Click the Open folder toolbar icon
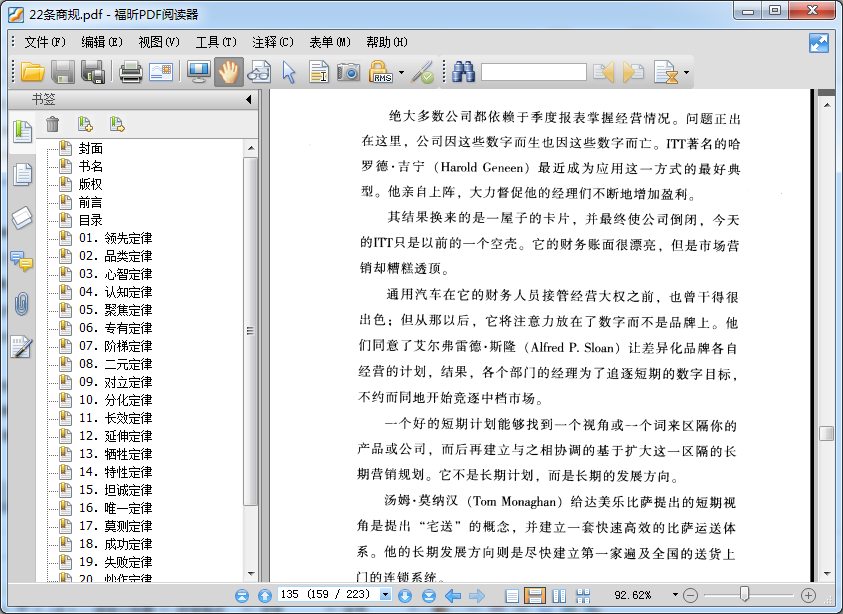 point(32,72)
